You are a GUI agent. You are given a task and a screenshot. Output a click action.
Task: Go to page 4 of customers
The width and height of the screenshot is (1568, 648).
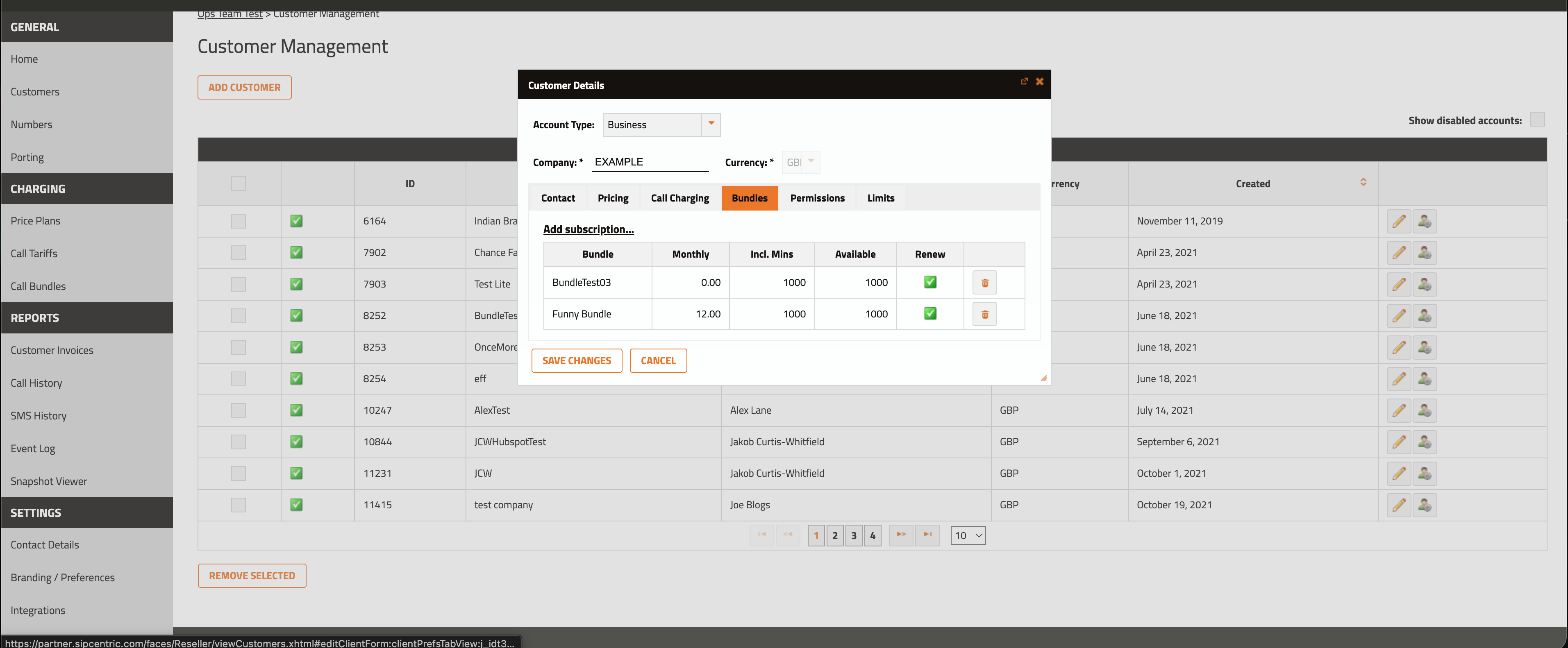[872, 535]
